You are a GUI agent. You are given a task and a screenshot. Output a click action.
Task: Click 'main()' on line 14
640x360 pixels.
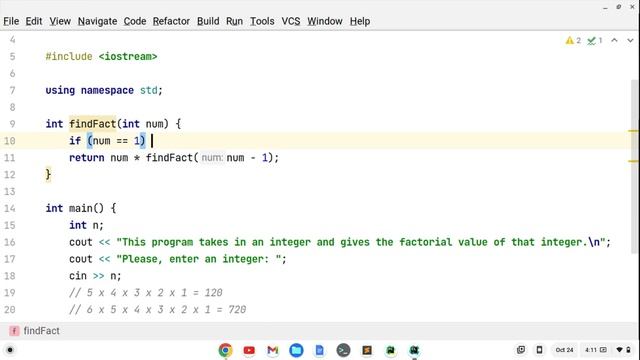point(87,208)
